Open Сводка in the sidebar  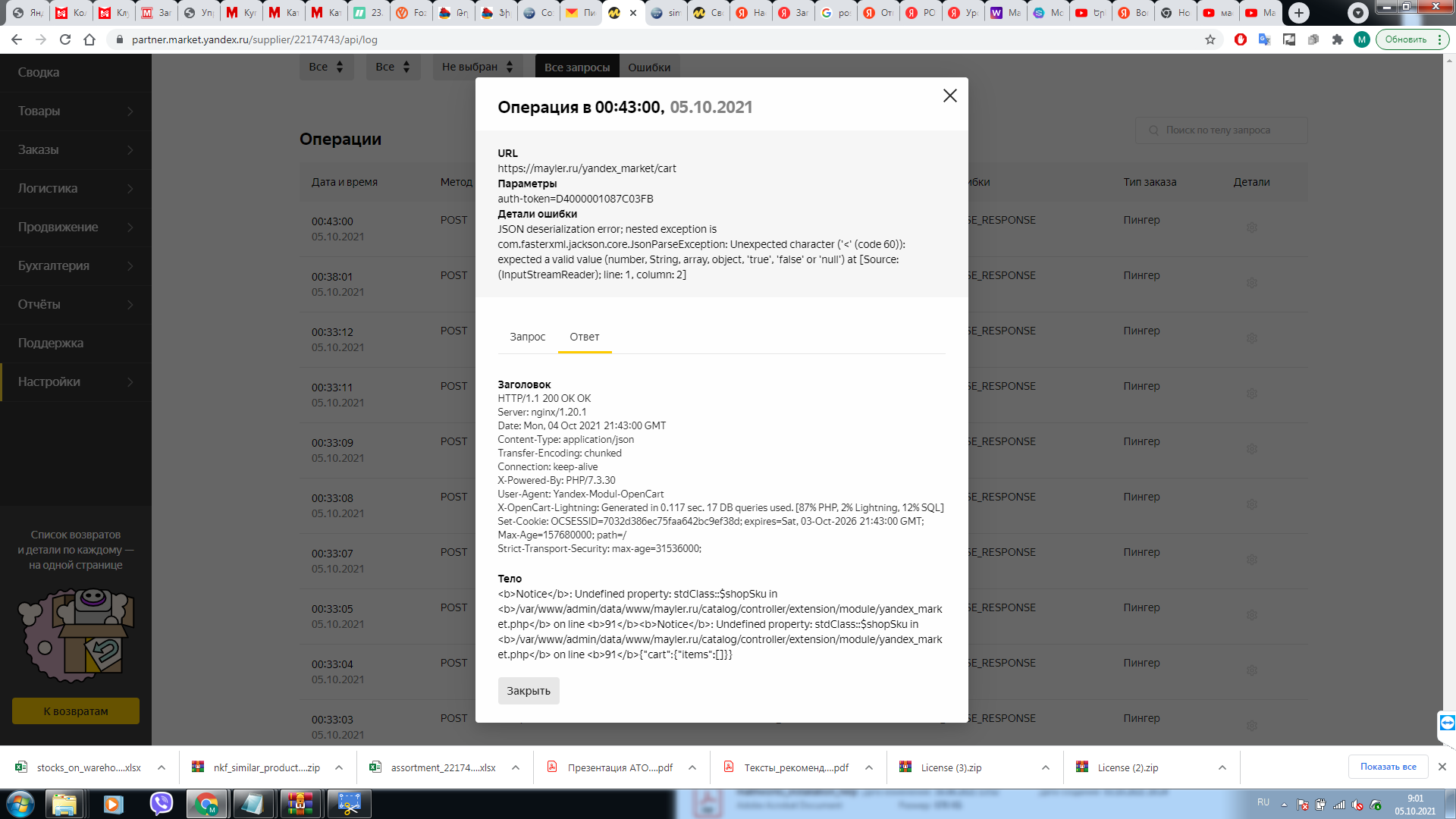click(76, 73)
